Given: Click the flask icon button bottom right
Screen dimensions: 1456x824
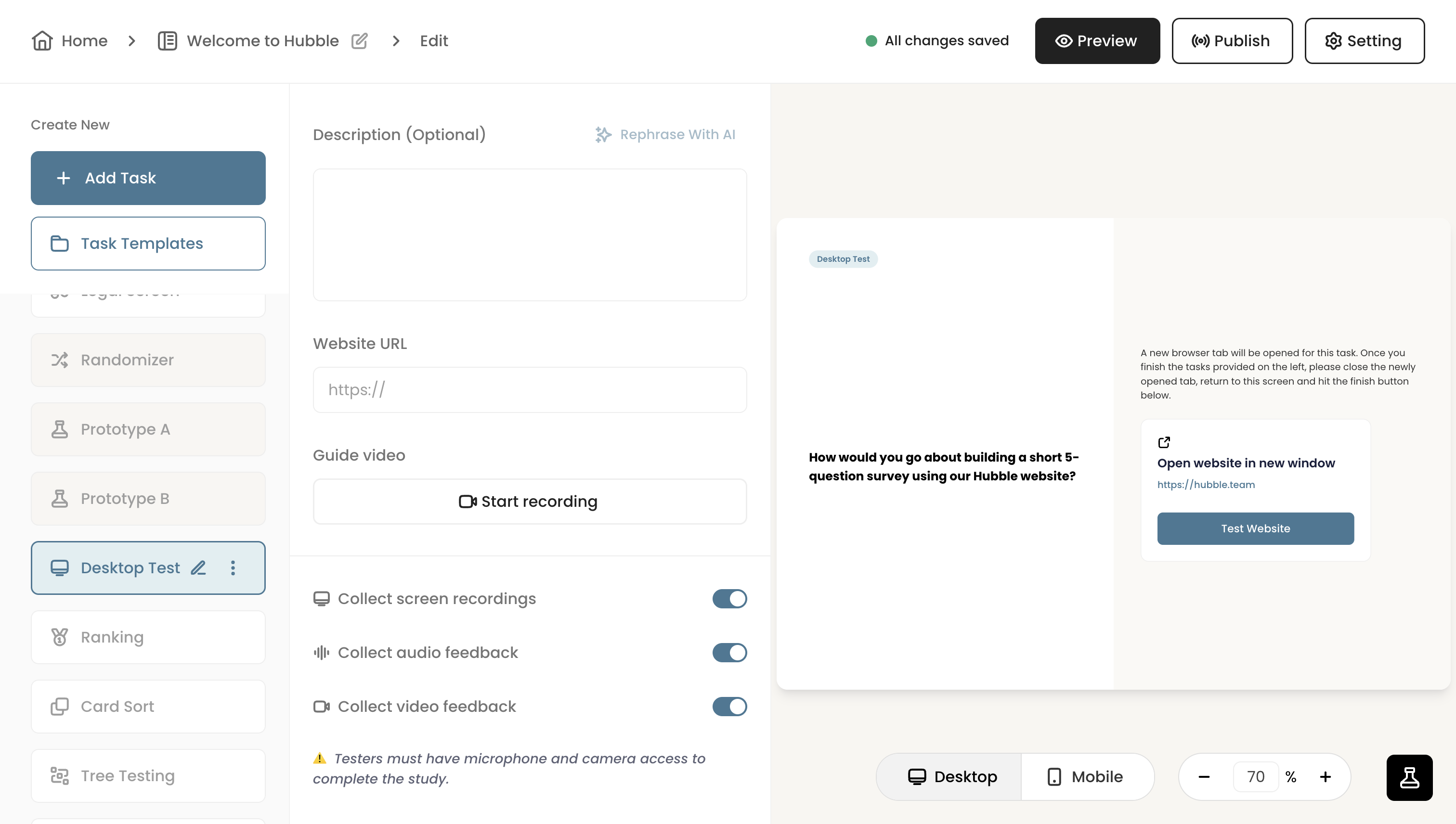Looking at the screenshot, I should click(x=1410, y=778).
